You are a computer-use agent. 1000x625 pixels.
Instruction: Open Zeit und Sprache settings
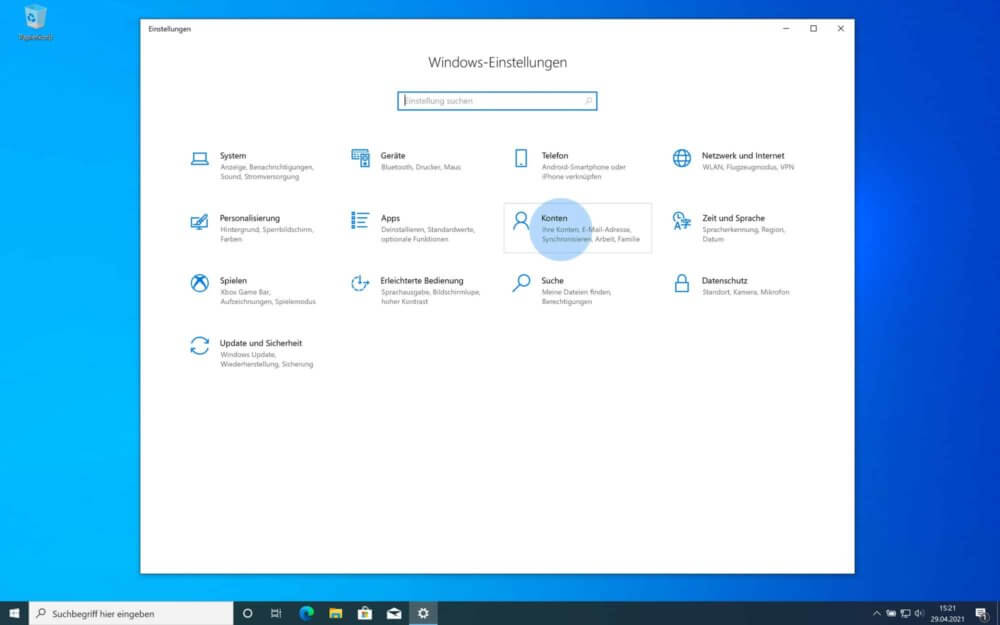pos(705,220)
